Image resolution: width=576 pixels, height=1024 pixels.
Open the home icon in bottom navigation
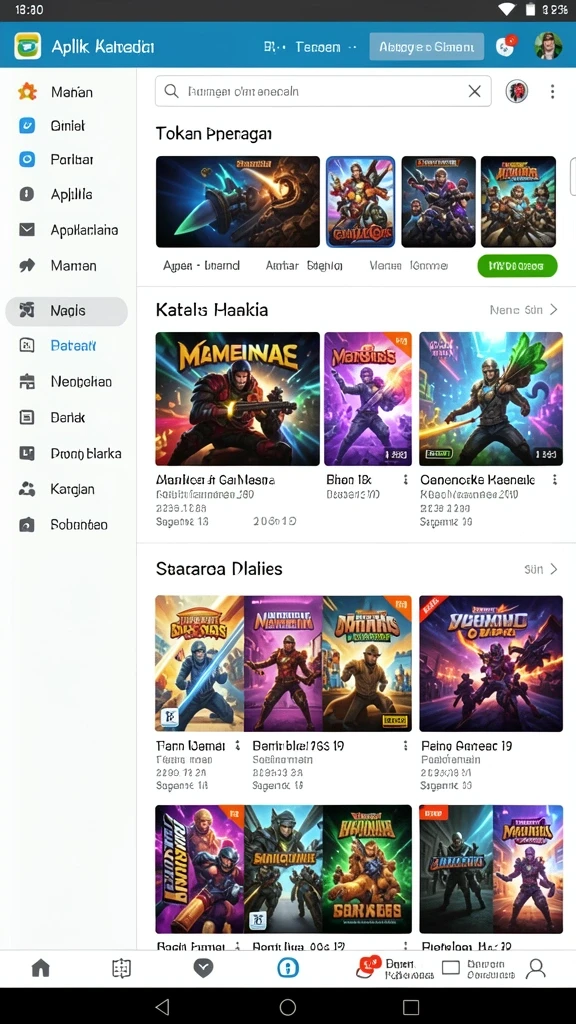[x=40, y=968]
